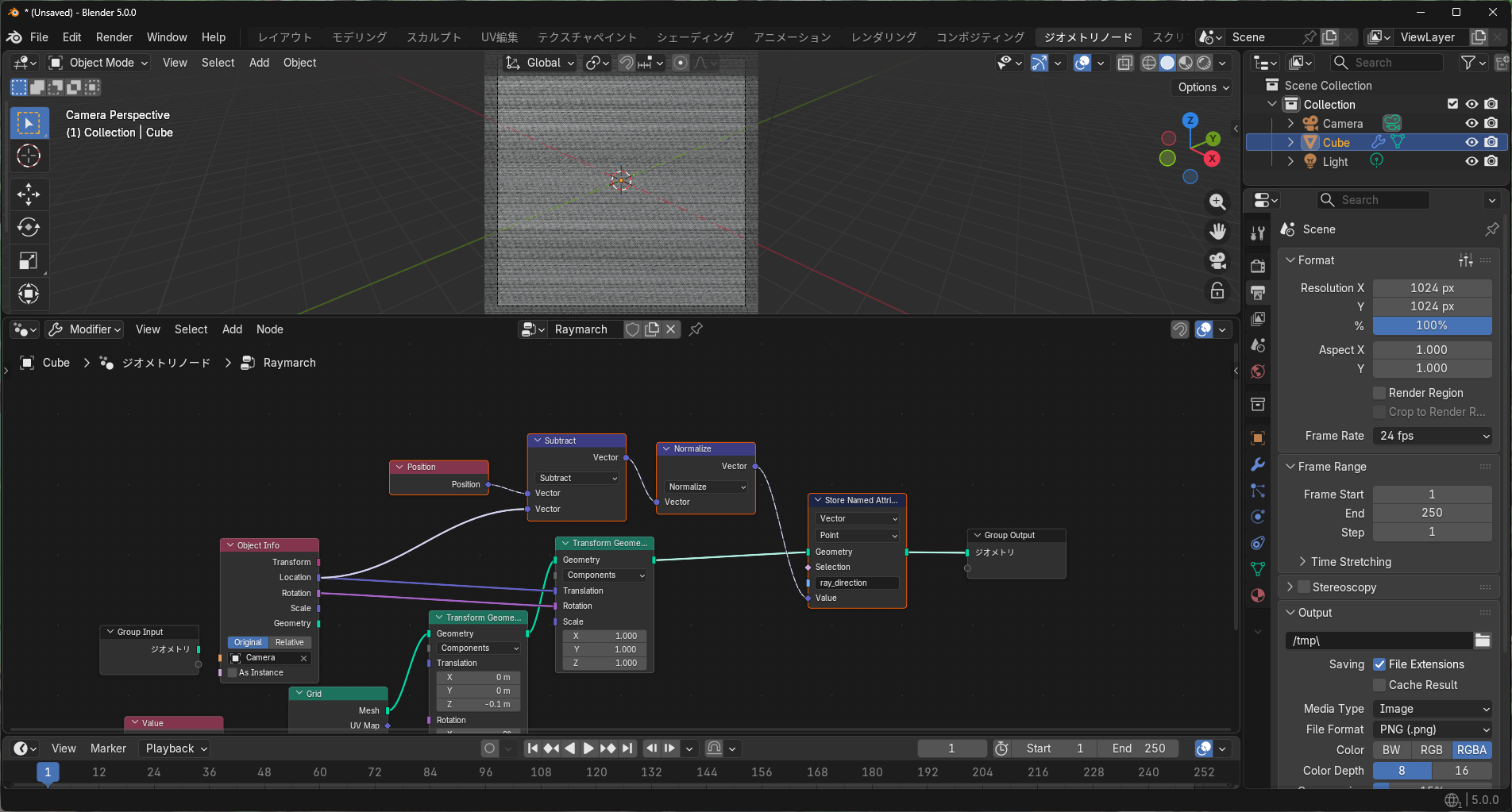Open the File Format dropdown
This screenshot has width=1512, height=812.
pyautogui.click(x=1433, y=729)
